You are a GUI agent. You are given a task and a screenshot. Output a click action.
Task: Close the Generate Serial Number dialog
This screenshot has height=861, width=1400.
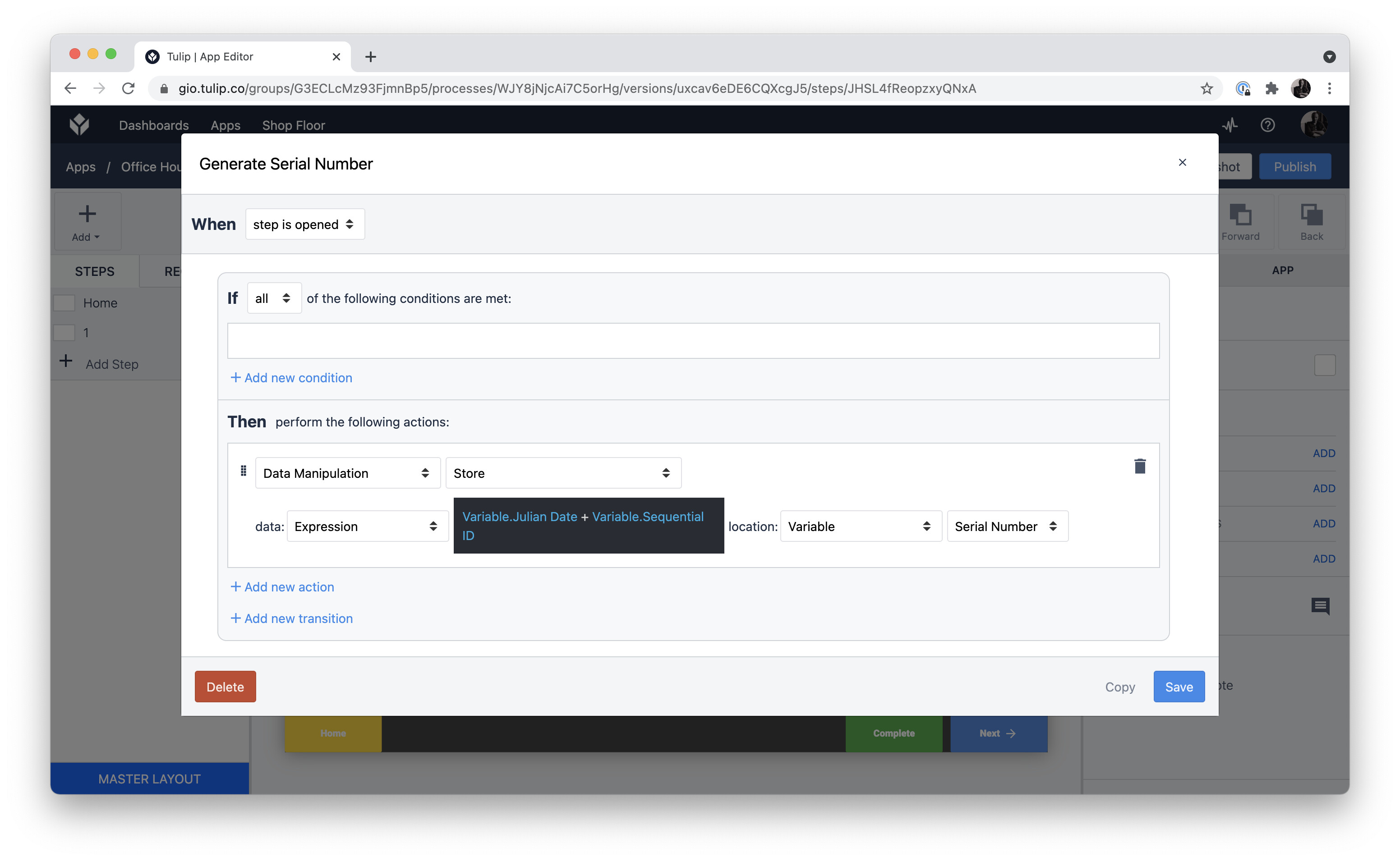1182,163
